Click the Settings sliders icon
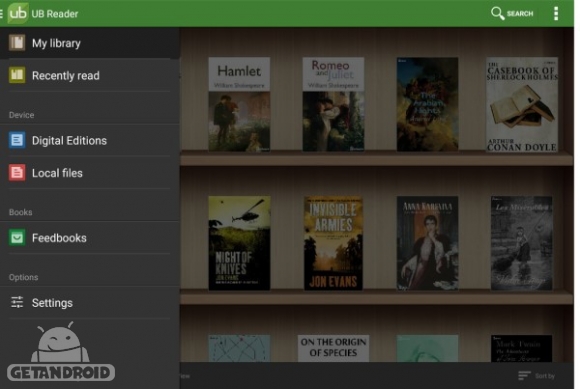The image size is (580, 389). [x=17, y=302]
